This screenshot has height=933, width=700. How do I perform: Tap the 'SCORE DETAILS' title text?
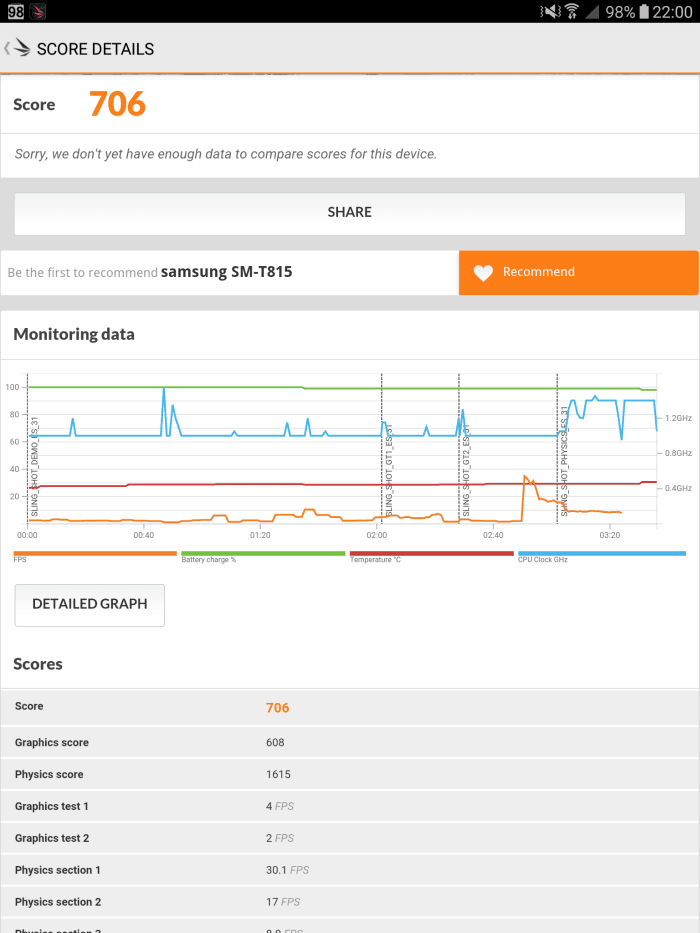pyautogui.click(x=95, y=49)
